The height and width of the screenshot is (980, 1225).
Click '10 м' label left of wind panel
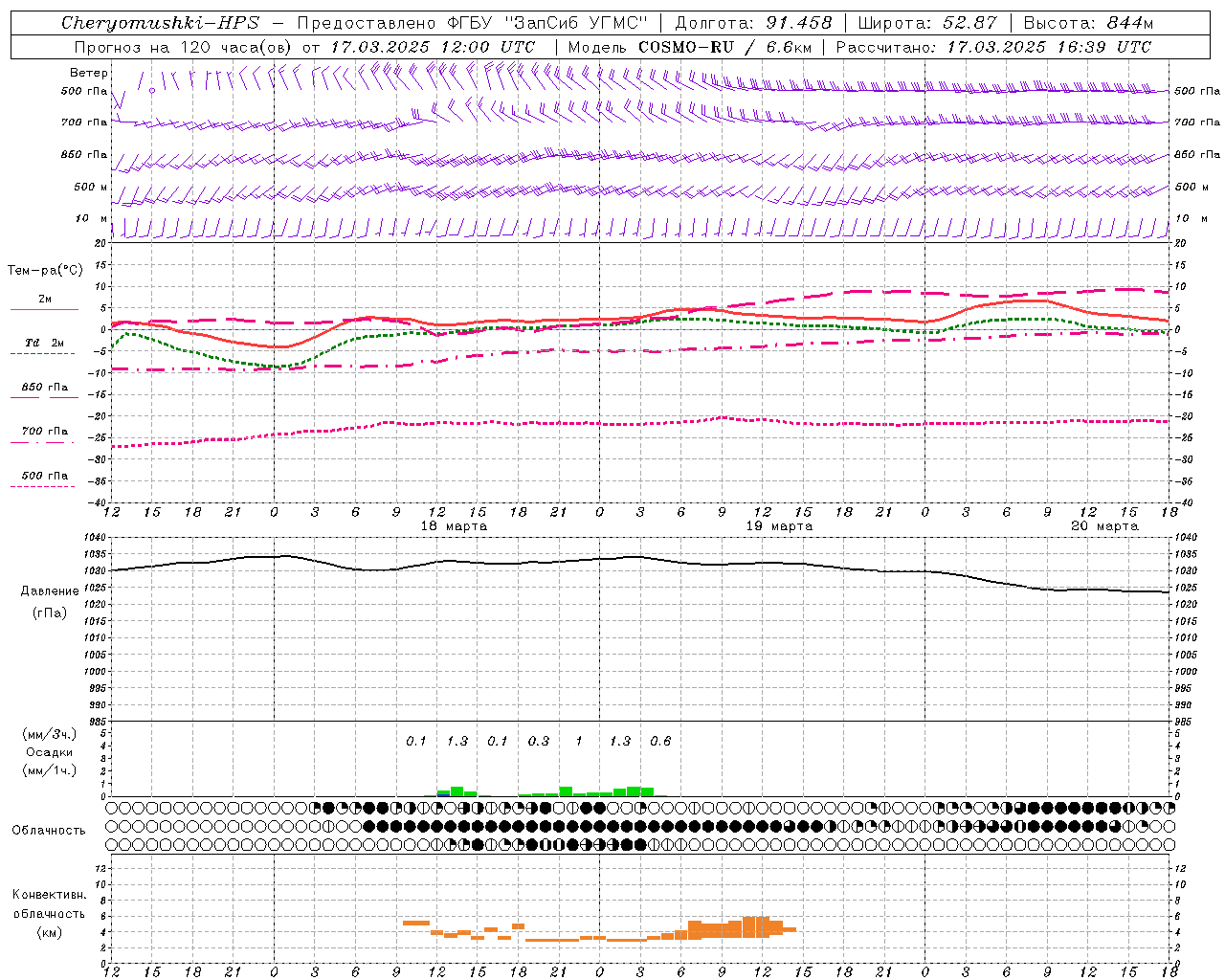click(91, 219)
